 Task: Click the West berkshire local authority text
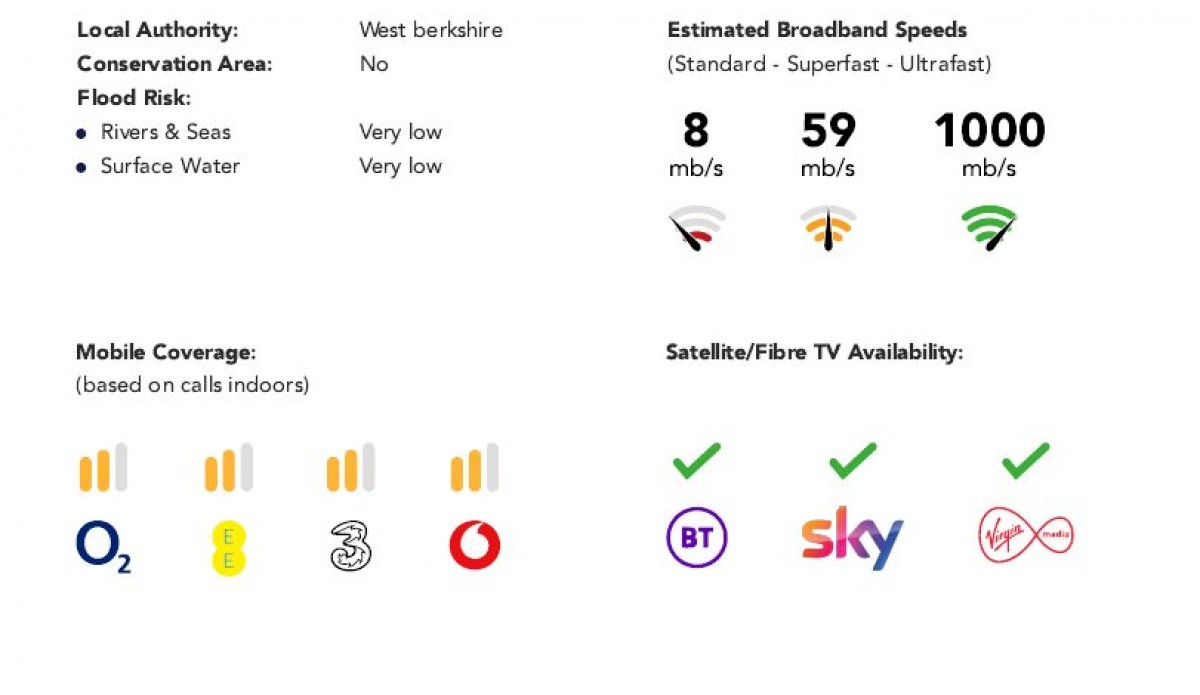pos(431,30)
